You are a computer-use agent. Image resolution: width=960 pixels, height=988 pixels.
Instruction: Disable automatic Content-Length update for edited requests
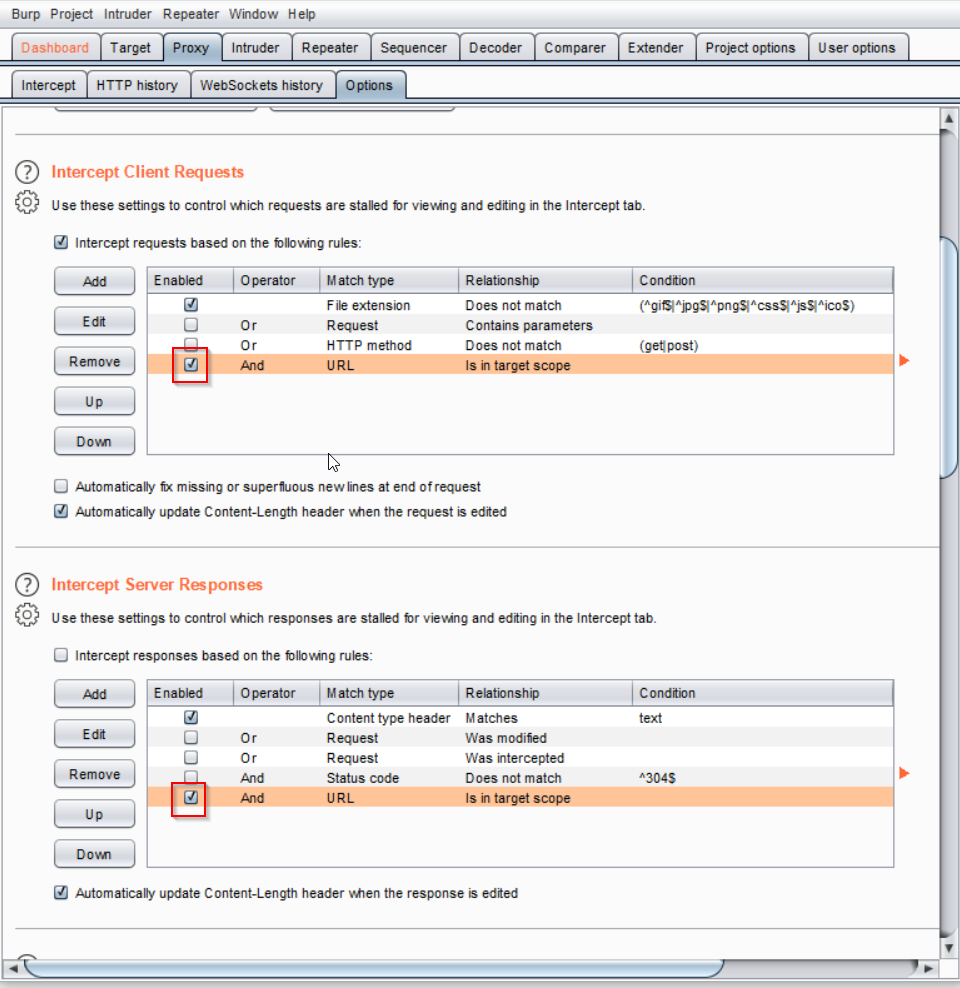point(61,511)
